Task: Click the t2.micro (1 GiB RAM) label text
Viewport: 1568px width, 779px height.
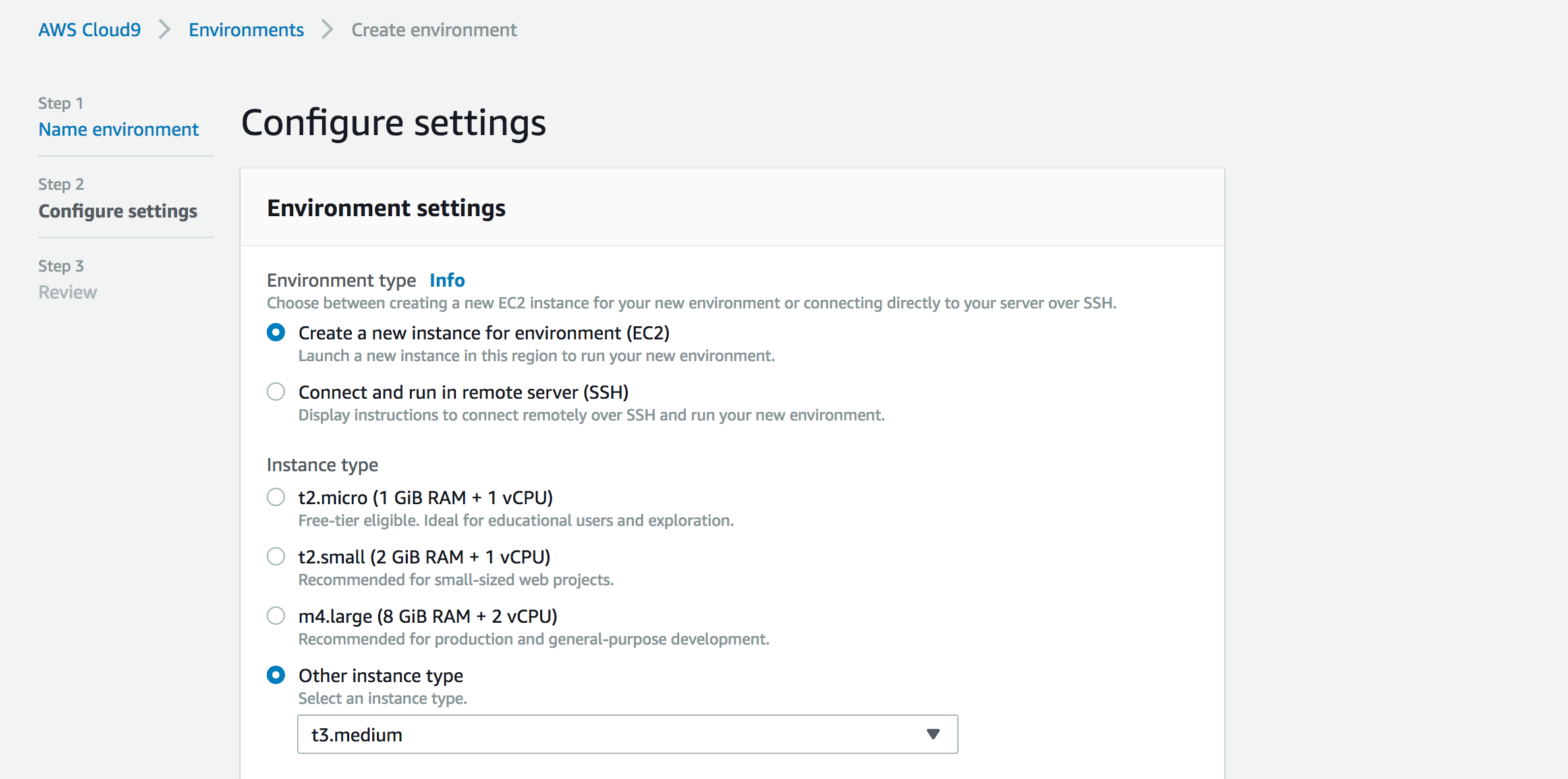Action: coord(425,498)
